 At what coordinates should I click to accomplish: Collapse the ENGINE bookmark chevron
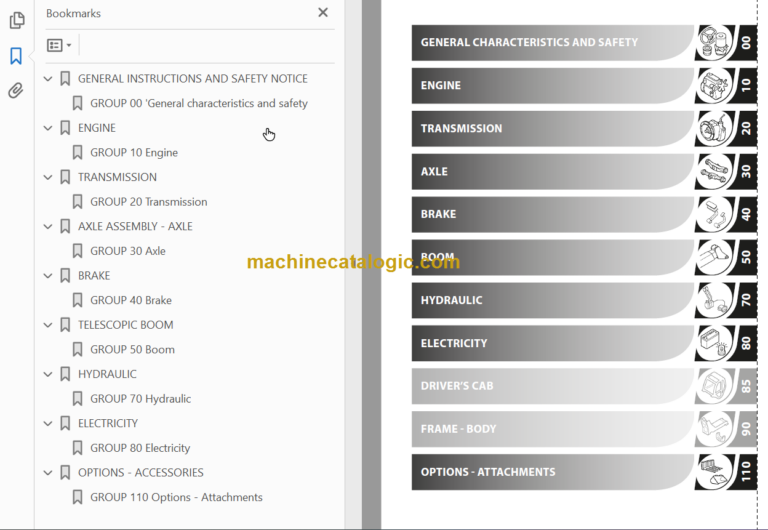(48, 128)
